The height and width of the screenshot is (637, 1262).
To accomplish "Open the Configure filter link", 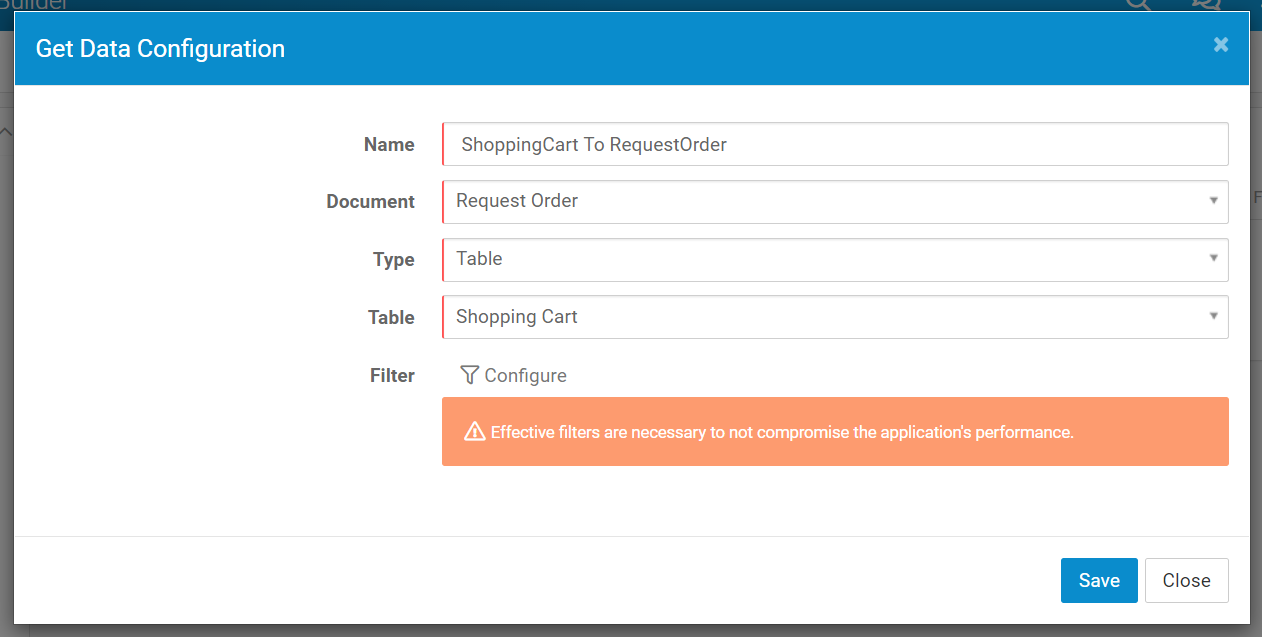I will (x=525, y=375).
